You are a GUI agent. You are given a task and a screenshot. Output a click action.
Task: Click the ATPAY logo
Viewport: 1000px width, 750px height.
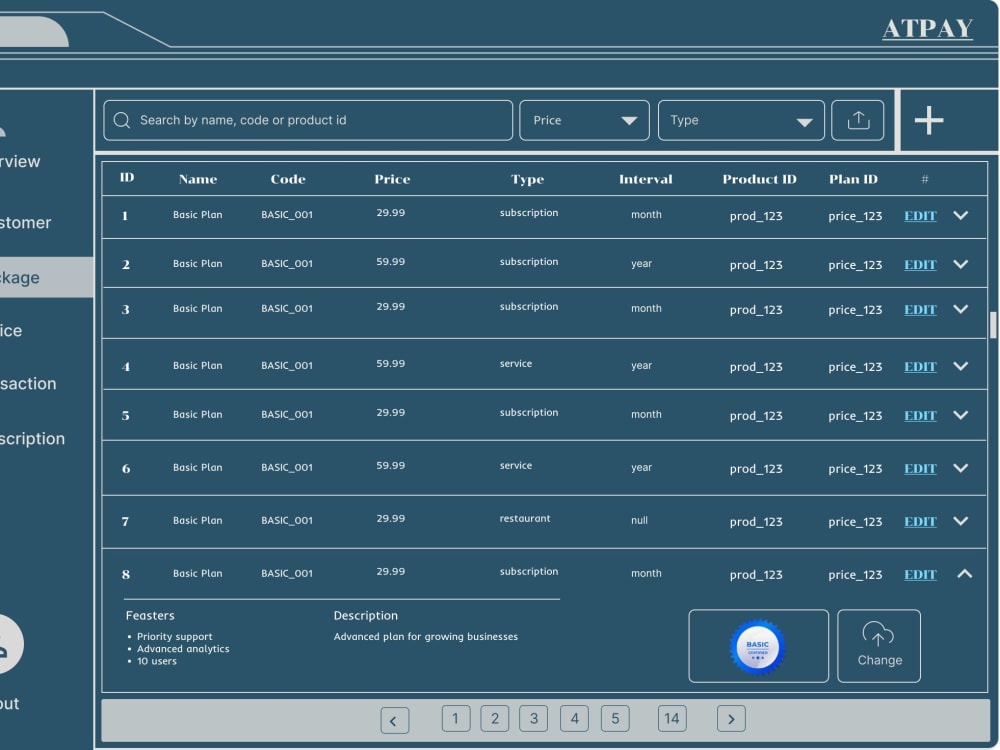point(928,29)
